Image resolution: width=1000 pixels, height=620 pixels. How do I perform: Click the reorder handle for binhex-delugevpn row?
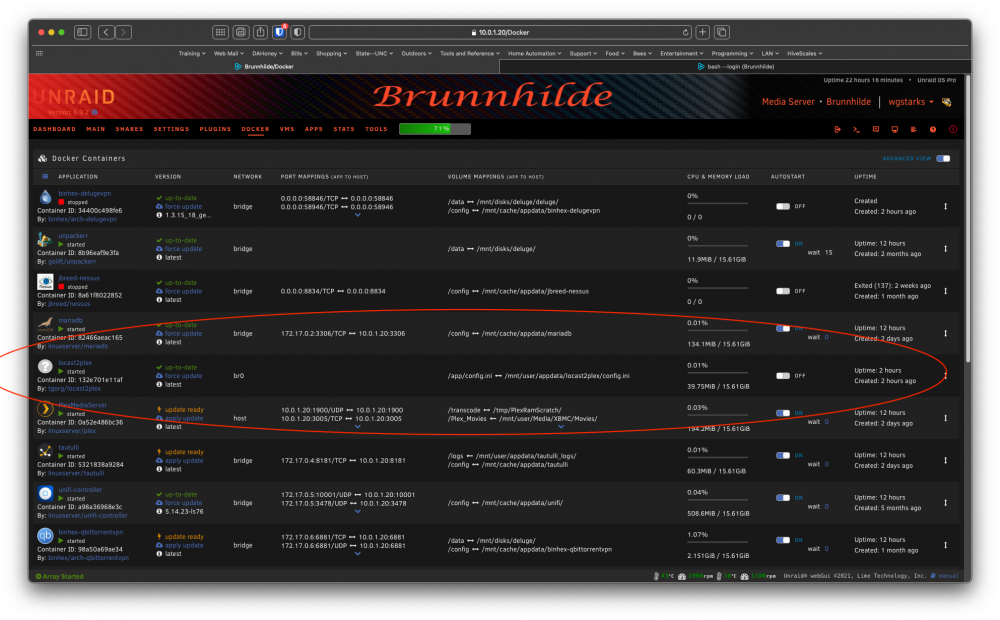(946, 206)
